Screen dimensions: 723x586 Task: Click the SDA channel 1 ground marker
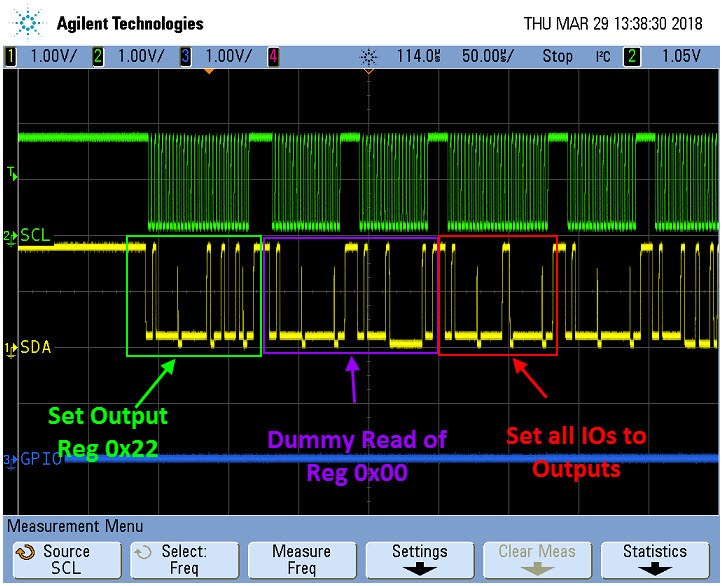tap(10, 349)
